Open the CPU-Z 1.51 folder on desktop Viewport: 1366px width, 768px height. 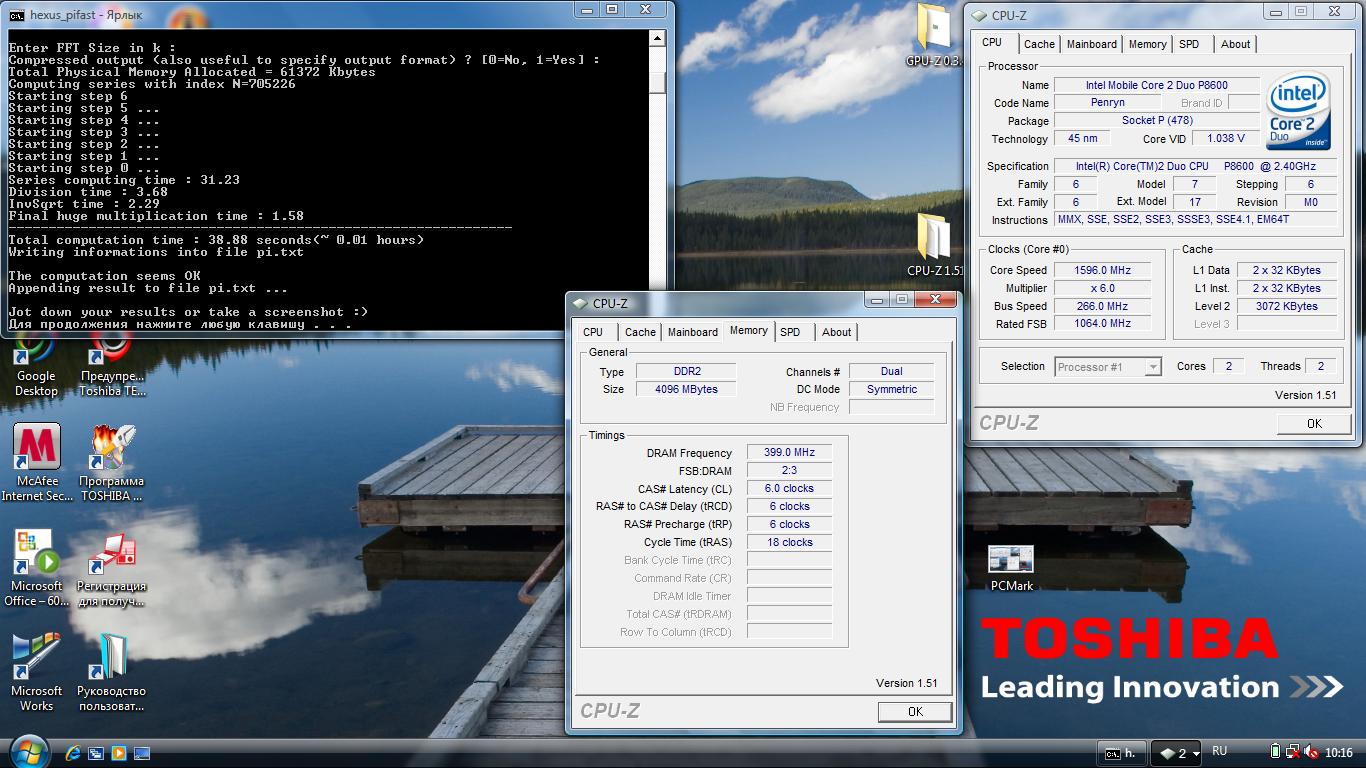tap(935, 245)
